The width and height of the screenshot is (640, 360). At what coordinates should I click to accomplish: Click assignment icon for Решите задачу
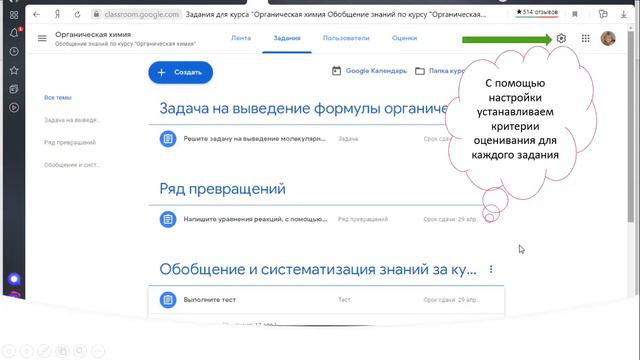pyautogui.click(x=168, y=139)
